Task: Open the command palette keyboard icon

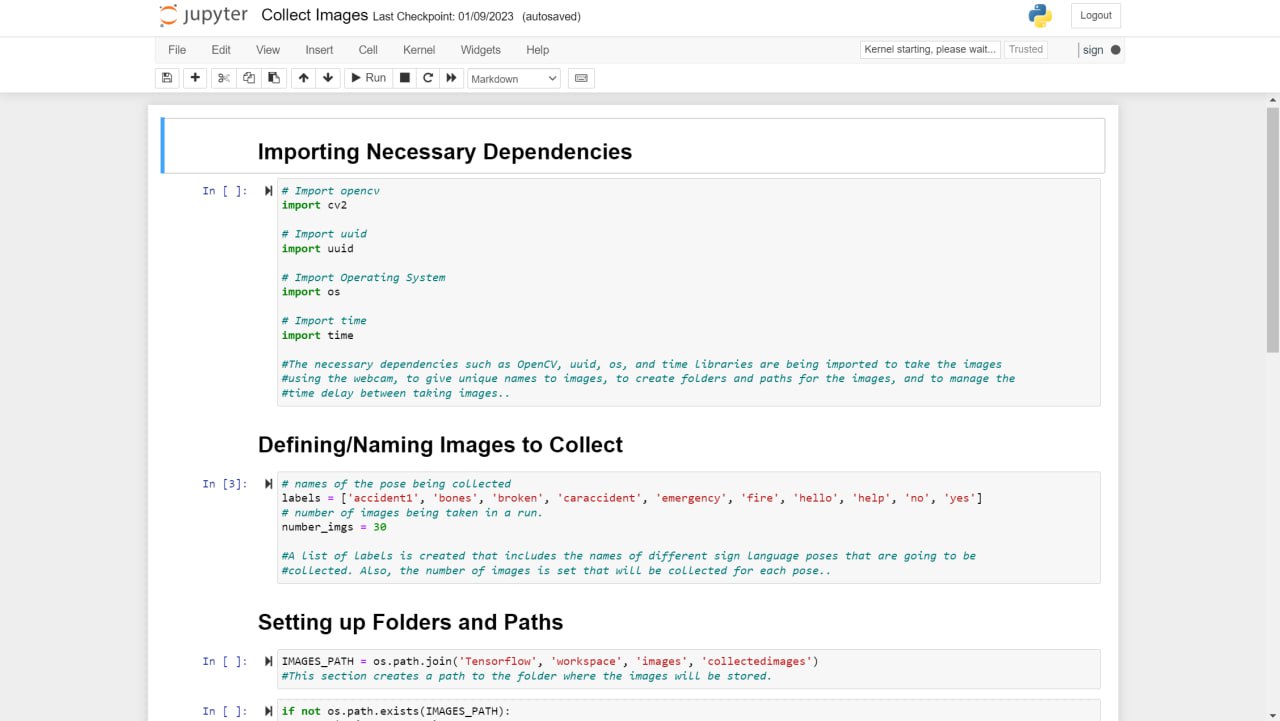Action: pyautogui.click(x=581, y=78)
